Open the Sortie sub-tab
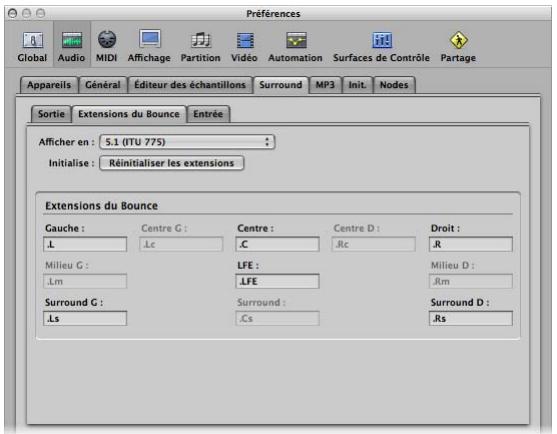This screenshot has height=434, width=557. pos(51,114)
